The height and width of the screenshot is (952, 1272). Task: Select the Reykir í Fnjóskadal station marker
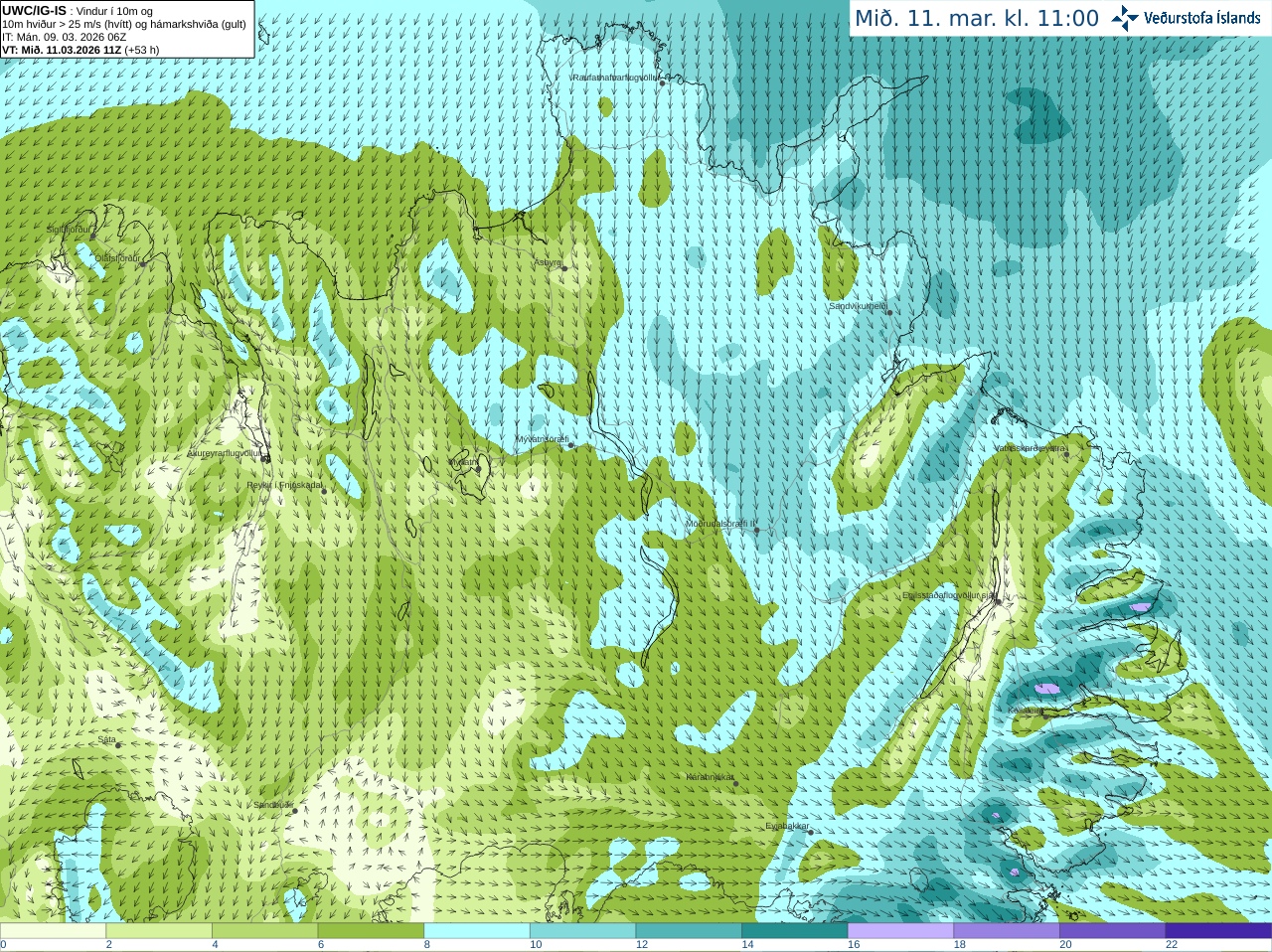[324, 491]
